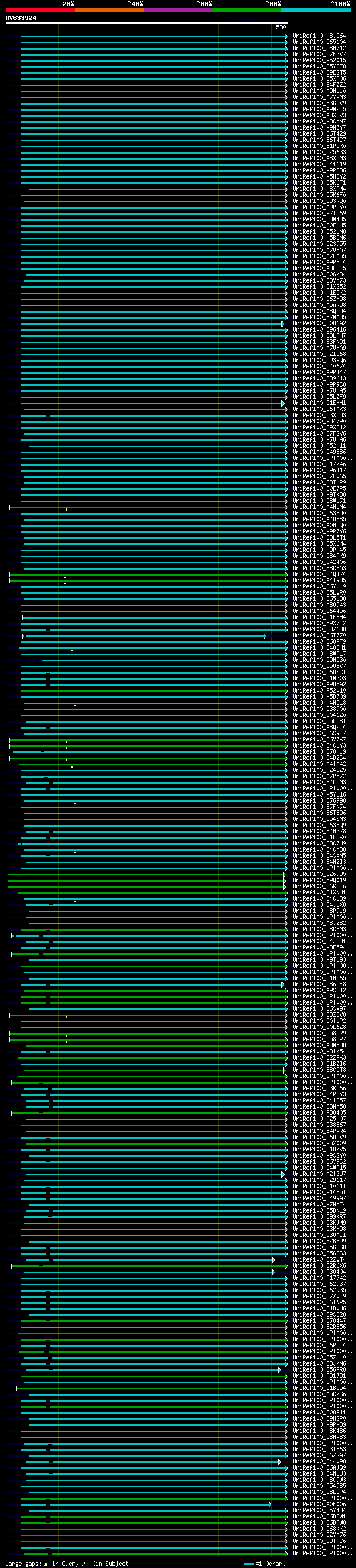Click label UniRef100_Q4CU89
Viewport: 356px width, 1568px height.
pyautogui.click(x=319, y=898)
